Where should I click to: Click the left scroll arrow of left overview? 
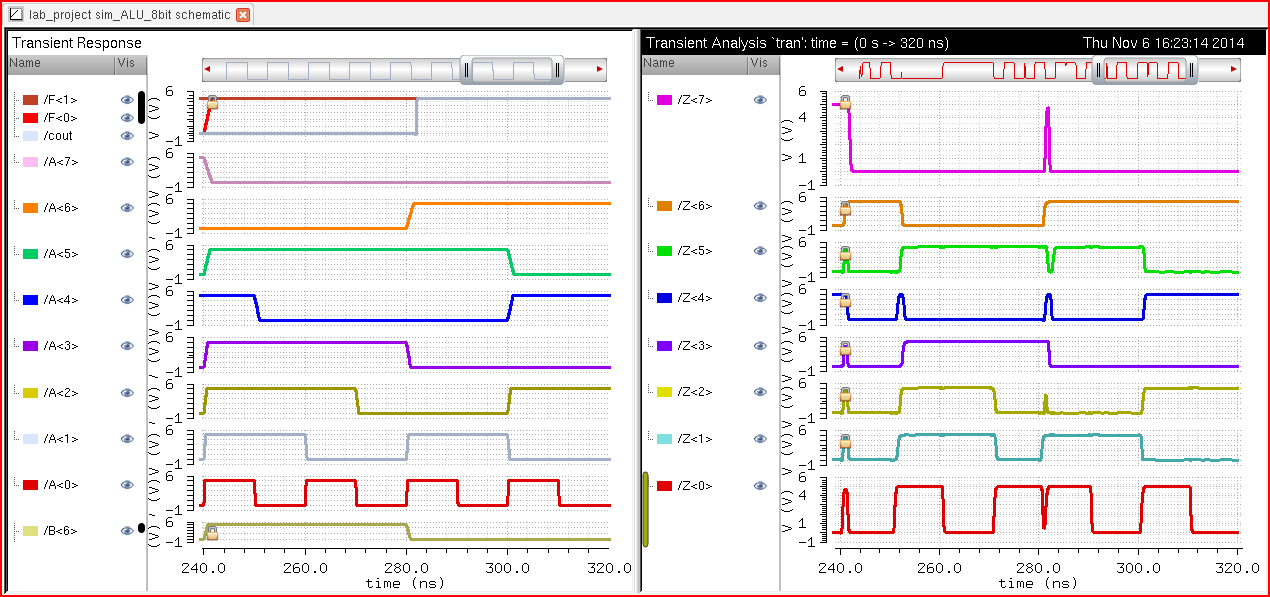coord(207,69)
